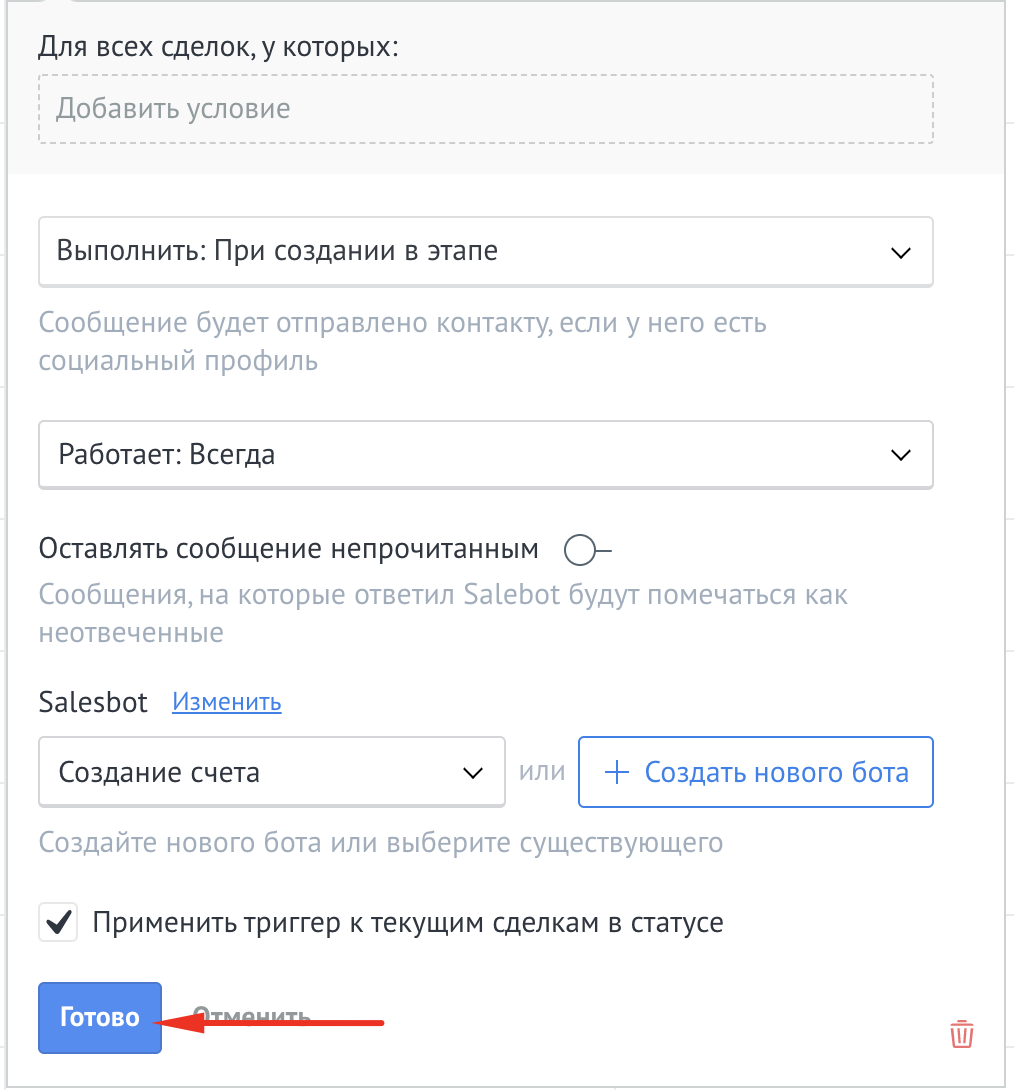This screenshot has width=1014, height=1090.
Task: Click the "Для всех сделок, у которых:" heading
Action: [x=218, y=47]
